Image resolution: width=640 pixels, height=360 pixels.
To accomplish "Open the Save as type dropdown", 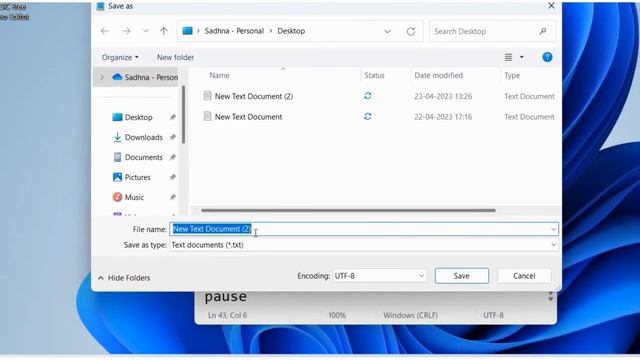I will pyautogui.click(x=364, y=245).
